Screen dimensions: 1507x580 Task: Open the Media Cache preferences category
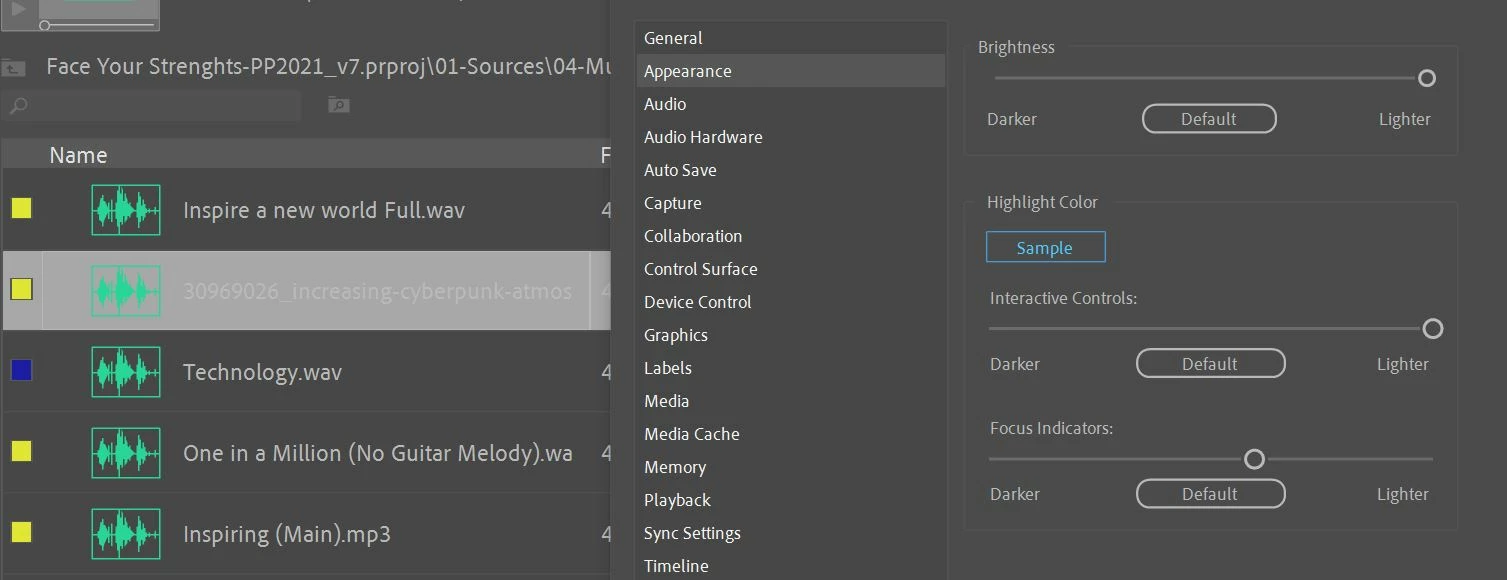tap(692, 434)
